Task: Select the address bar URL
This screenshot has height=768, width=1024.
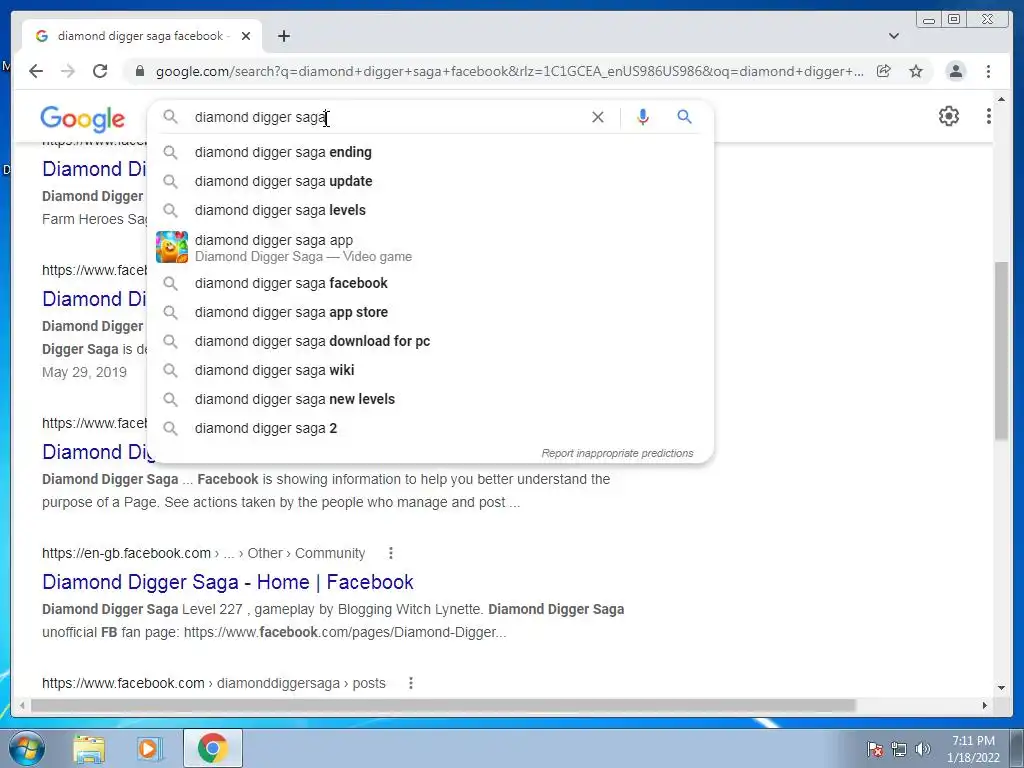Action: [509, 71]
